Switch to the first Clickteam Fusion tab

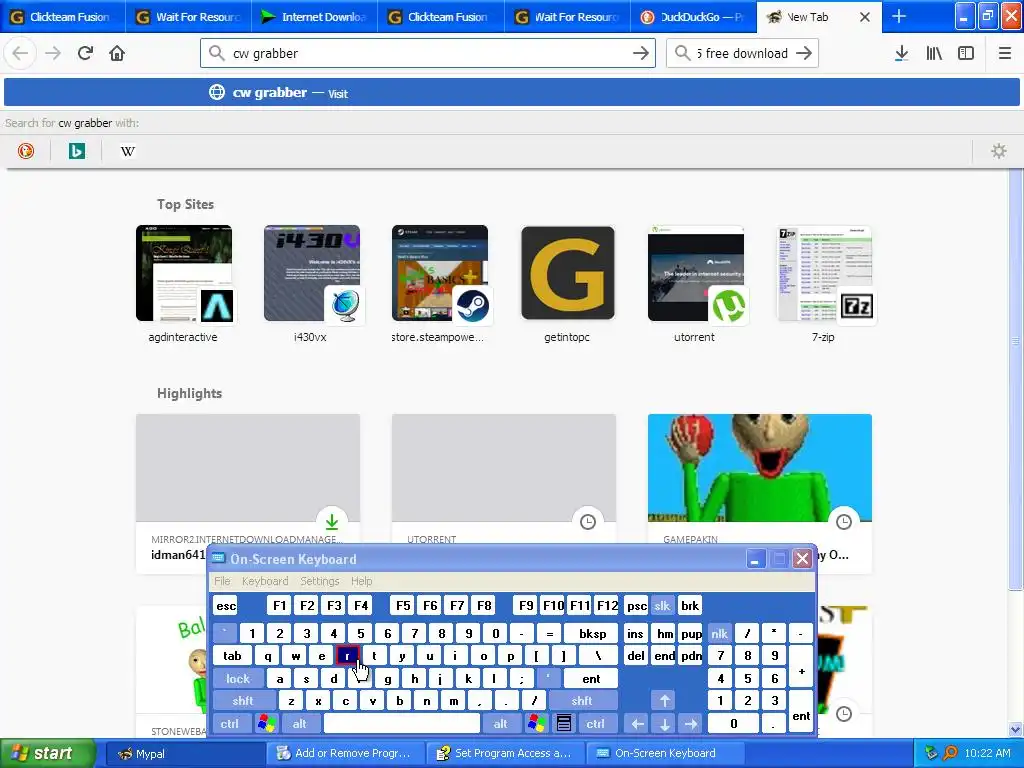click(62, 17)
